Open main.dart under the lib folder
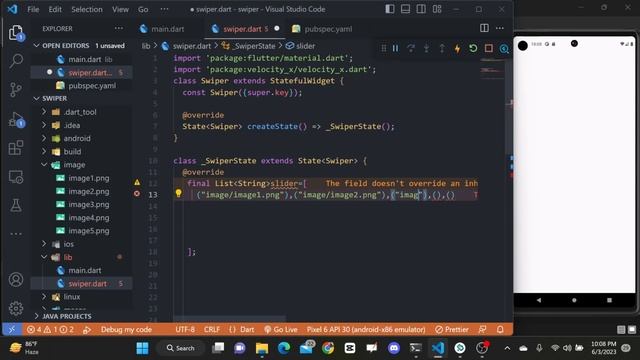Viewport: 640px width, 360px height. click(x=84, y=270)
